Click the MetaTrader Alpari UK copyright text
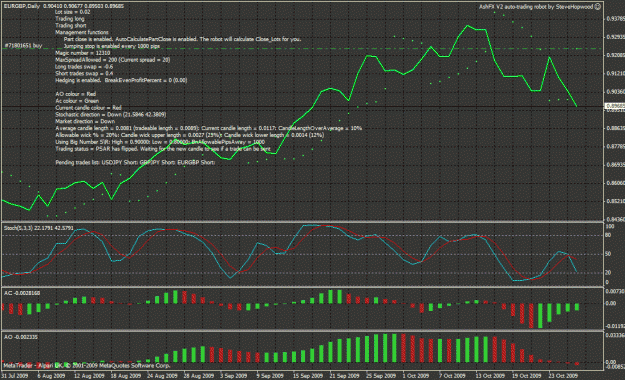The image size is (625, 380). pos(86,365)
